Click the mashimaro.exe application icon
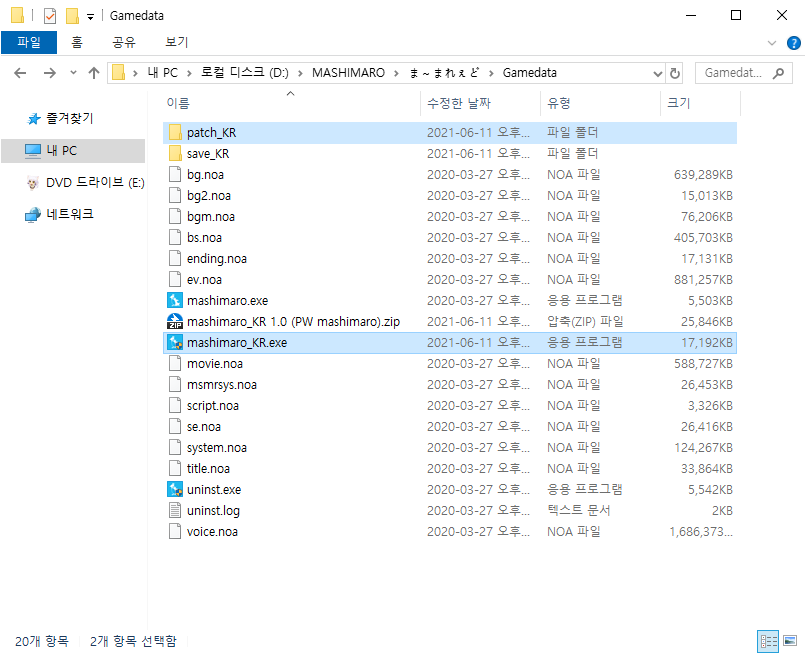 coord(175,300)
